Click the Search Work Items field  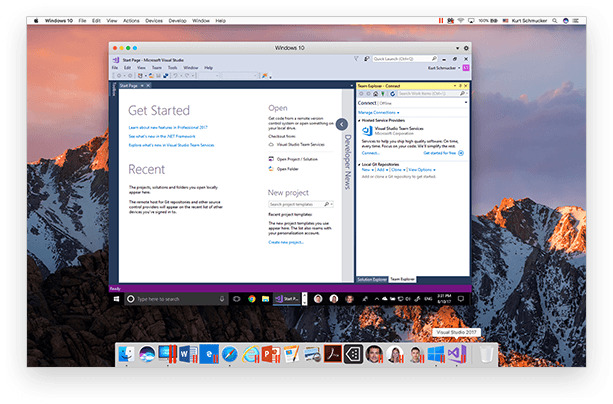(432, 94)
